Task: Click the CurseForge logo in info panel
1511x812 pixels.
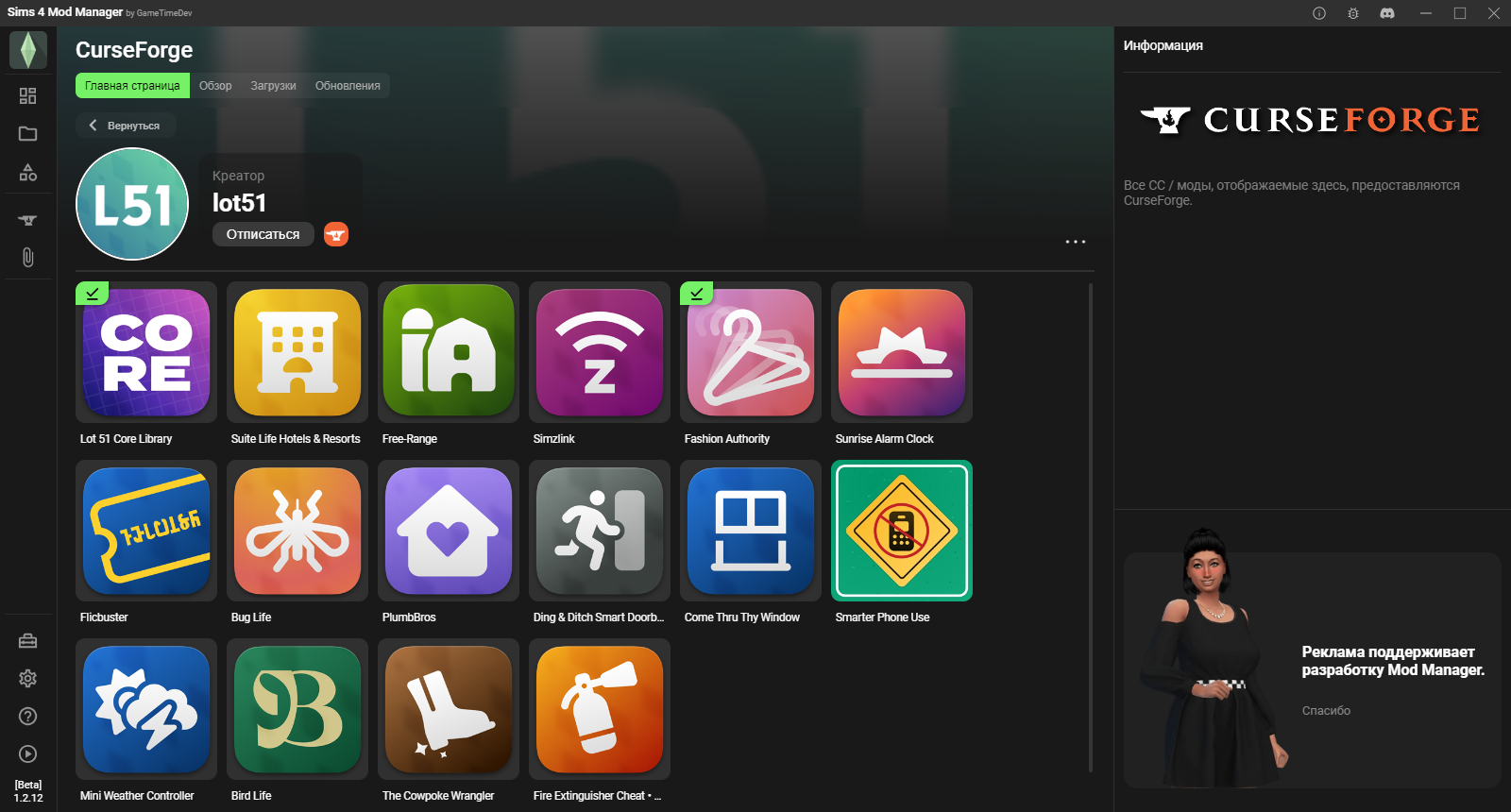Action: point(1310,121)
